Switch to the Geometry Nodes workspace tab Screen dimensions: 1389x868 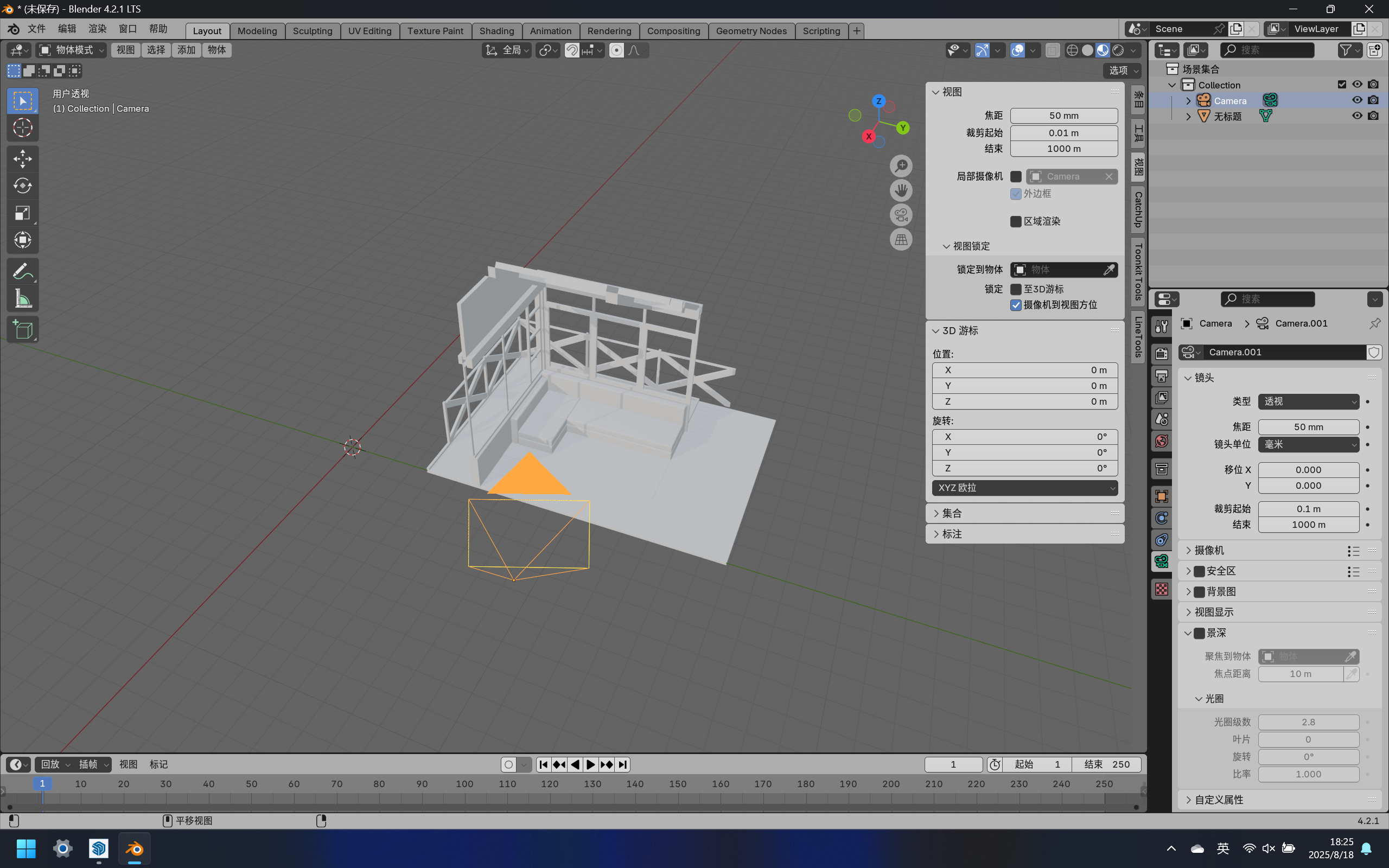pyautogui.click(x=751, y=31)
